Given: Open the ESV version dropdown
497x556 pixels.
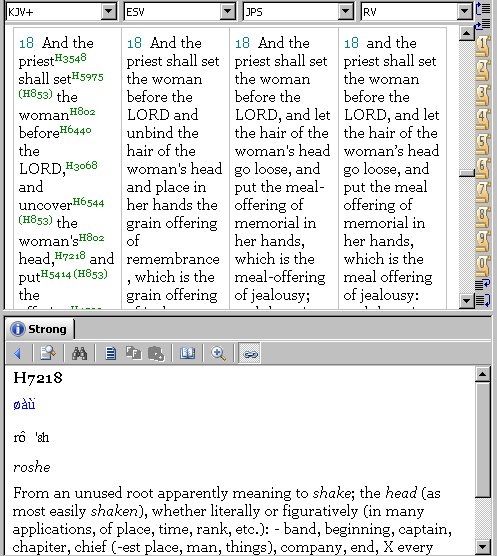Looking at the screenshot, I should (x=228, y=12).
